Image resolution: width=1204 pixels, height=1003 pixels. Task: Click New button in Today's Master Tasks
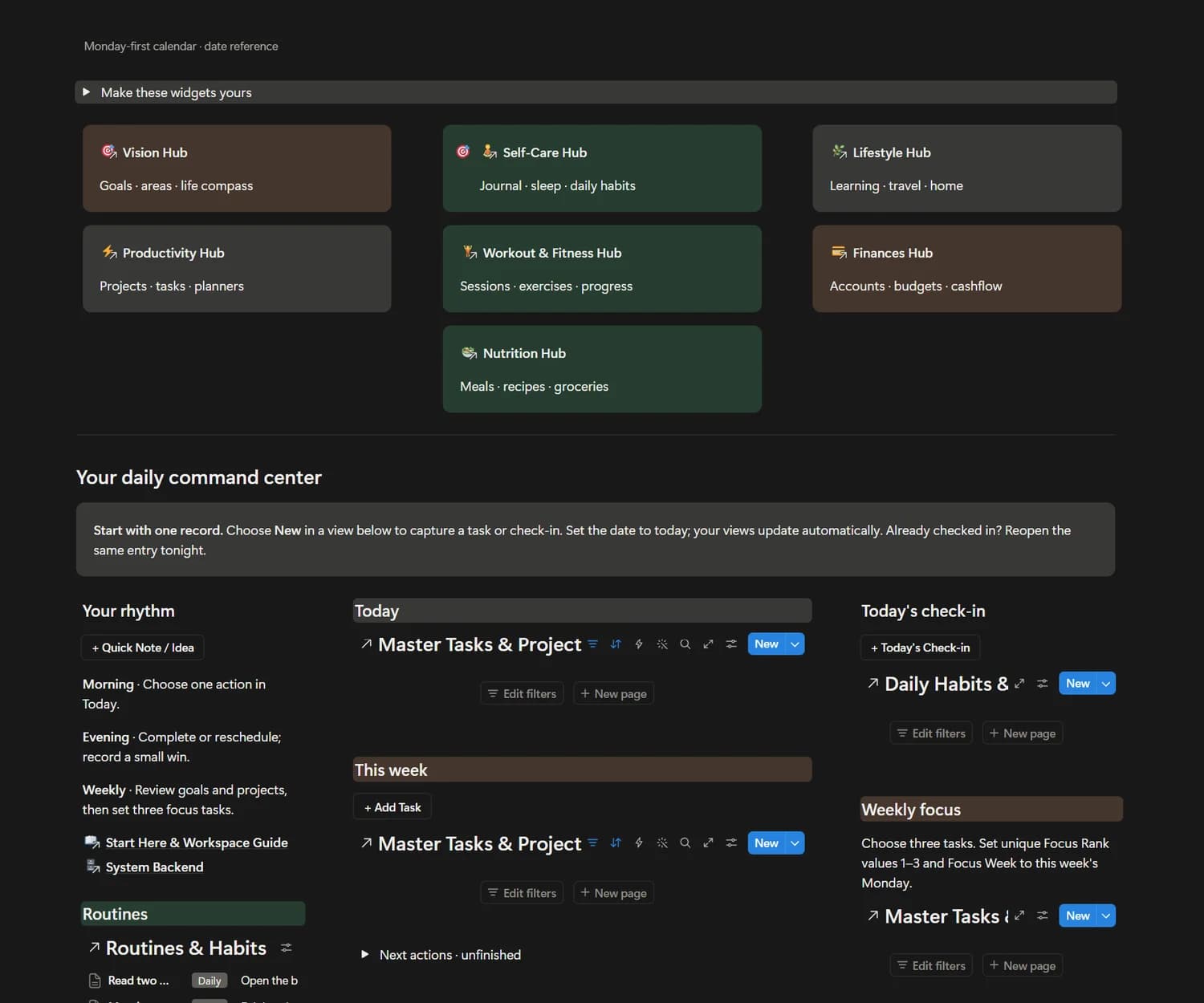click(767, 644)
